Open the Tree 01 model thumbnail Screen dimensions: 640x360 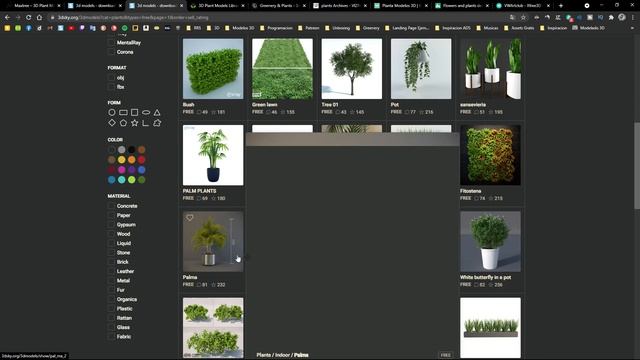352,69
